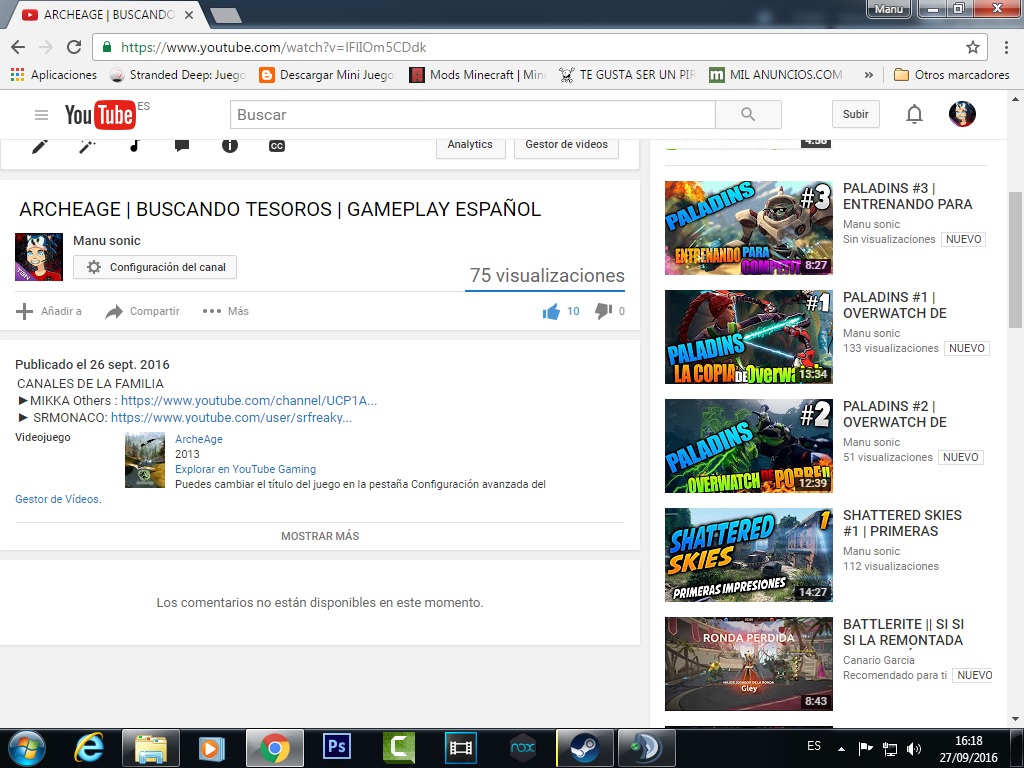Open Configuración del canal
The image size is (1024, 768).
pyautogui.click(x=155, y=267)
